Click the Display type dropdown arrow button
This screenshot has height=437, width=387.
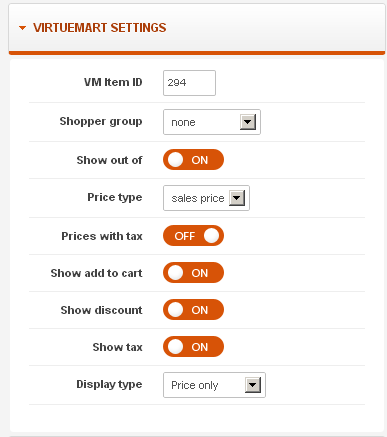(253, 385)
